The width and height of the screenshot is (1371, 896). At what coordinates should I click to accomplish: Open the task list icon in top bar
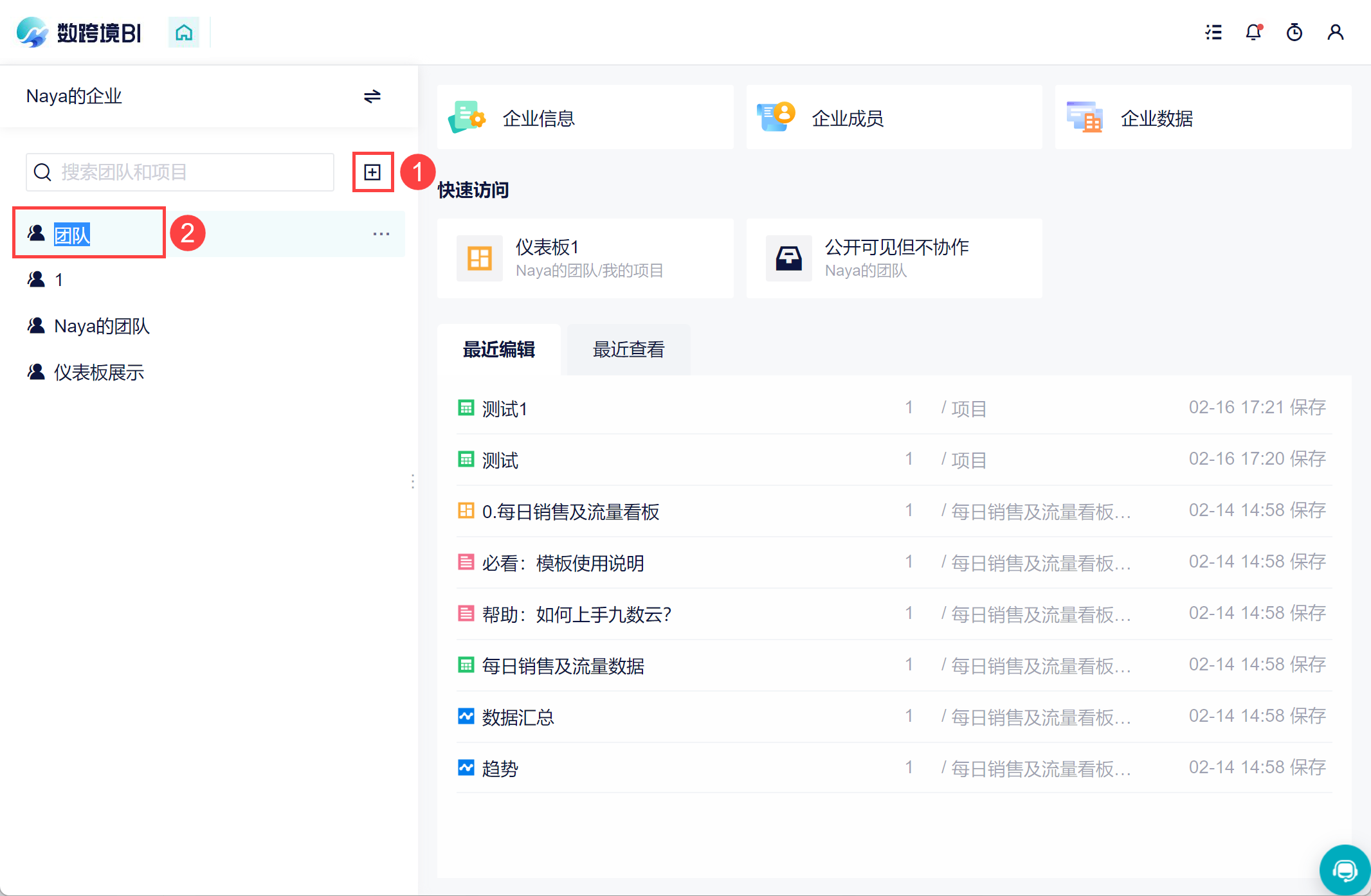[1213, 32]
